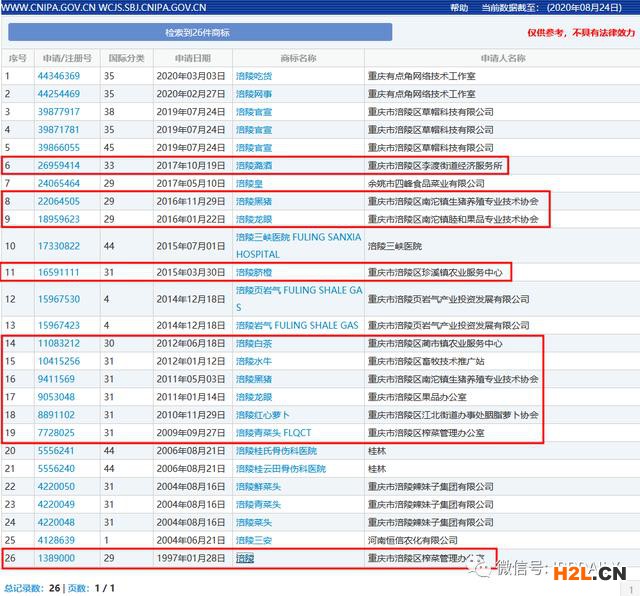
Task: Open the trademark name in row 26
Action: coord(245,558)
